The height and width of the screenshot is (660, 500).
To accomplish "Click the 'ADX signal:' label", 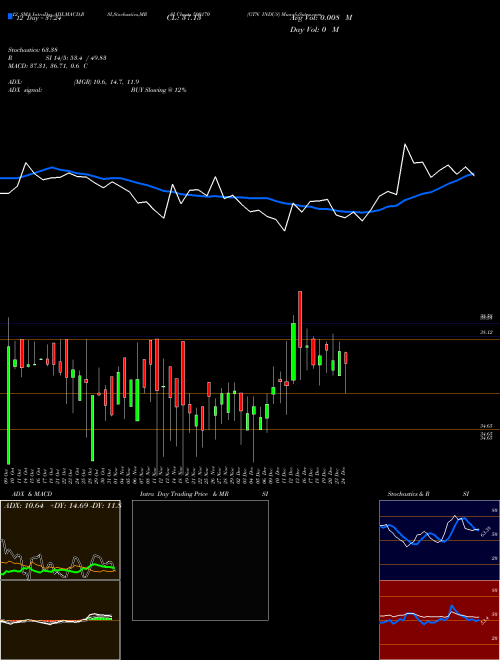I will [x=25, y=90].
